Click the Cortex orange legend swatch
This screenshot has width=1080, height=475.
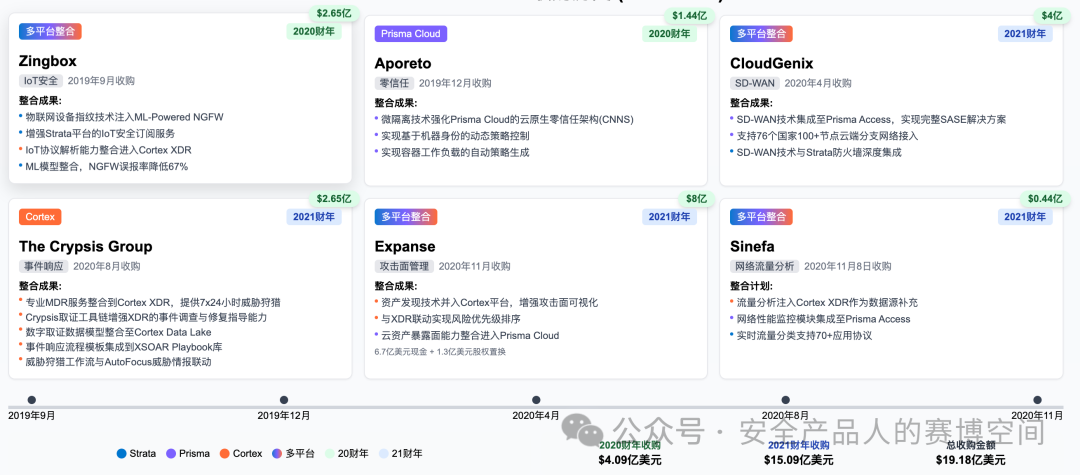pyautogui.click(x=225, y=453)
